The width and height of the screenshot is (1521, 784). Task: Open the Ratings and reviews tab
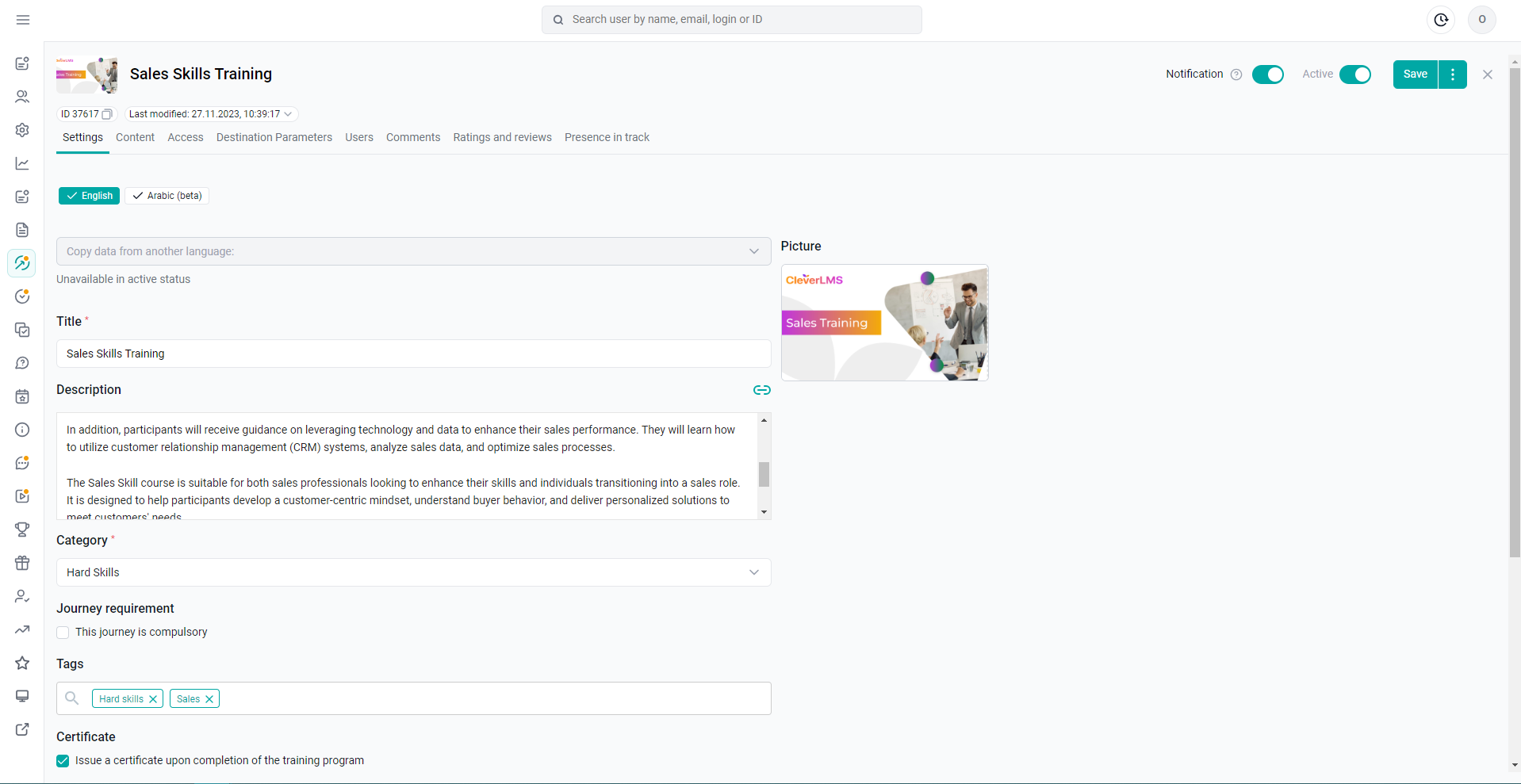click(503, 137)
